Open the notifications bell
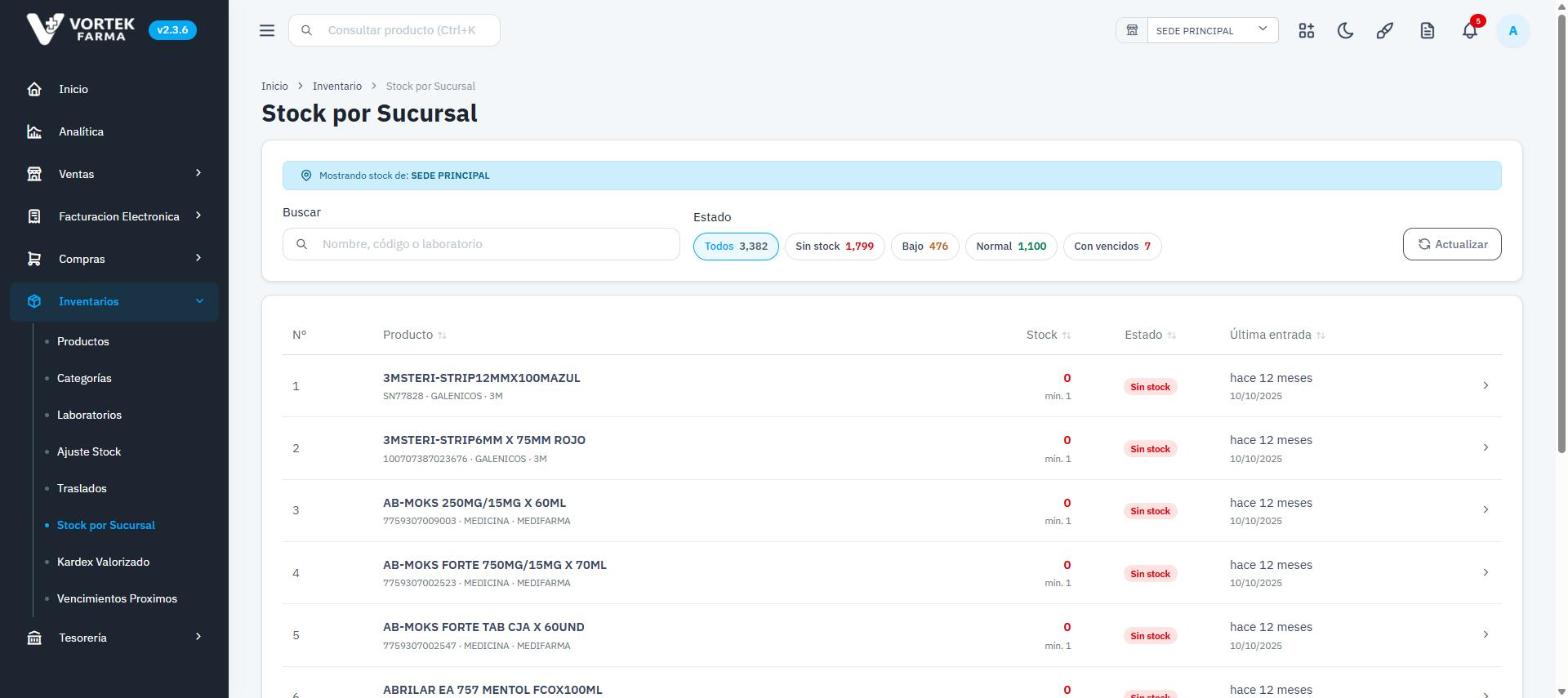The image size is (1568, 698). click(x=1469, y=31)
